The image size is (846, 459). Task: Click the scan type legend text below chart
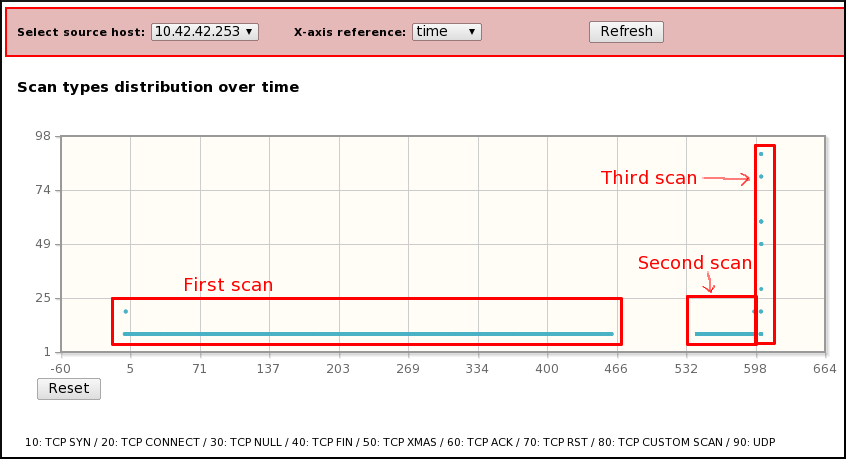(400, 442)
